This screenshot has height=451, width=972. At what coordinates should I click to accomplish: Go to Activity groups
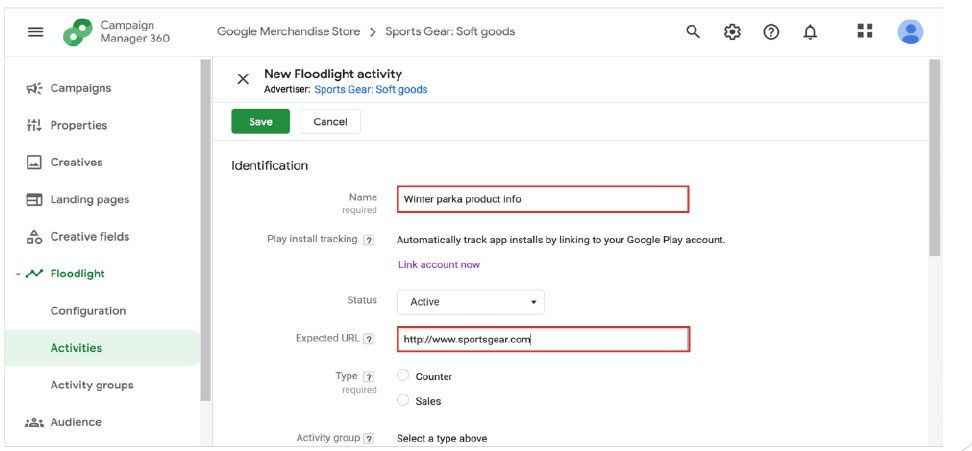point(92,385)
